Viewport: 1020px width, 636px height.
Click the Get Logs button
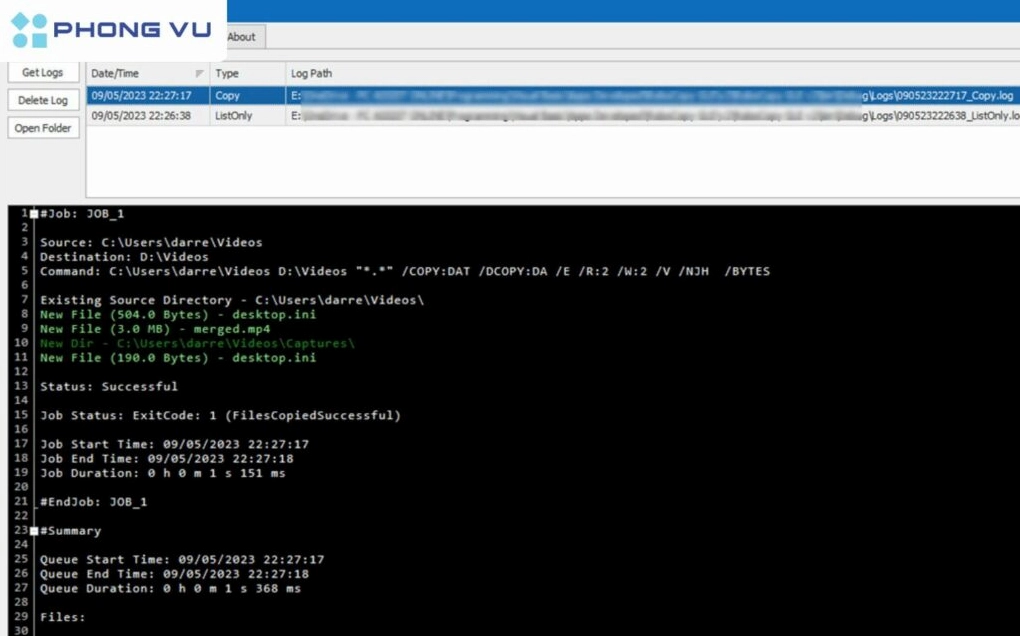[x=42, y=72]
